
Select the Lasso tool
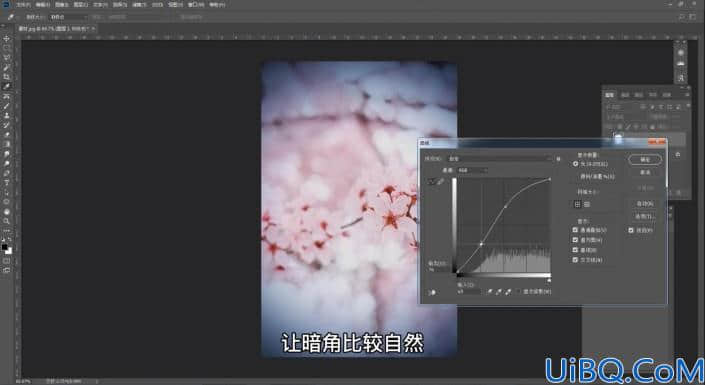(6, 58)
